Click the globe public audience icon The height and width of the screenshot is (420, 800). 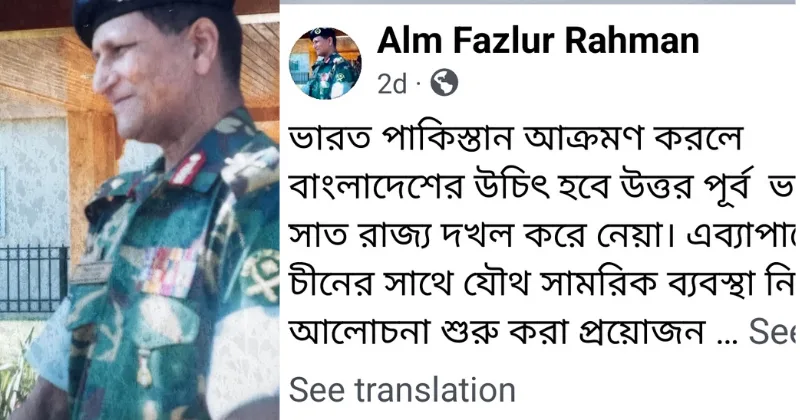(444, 83)
